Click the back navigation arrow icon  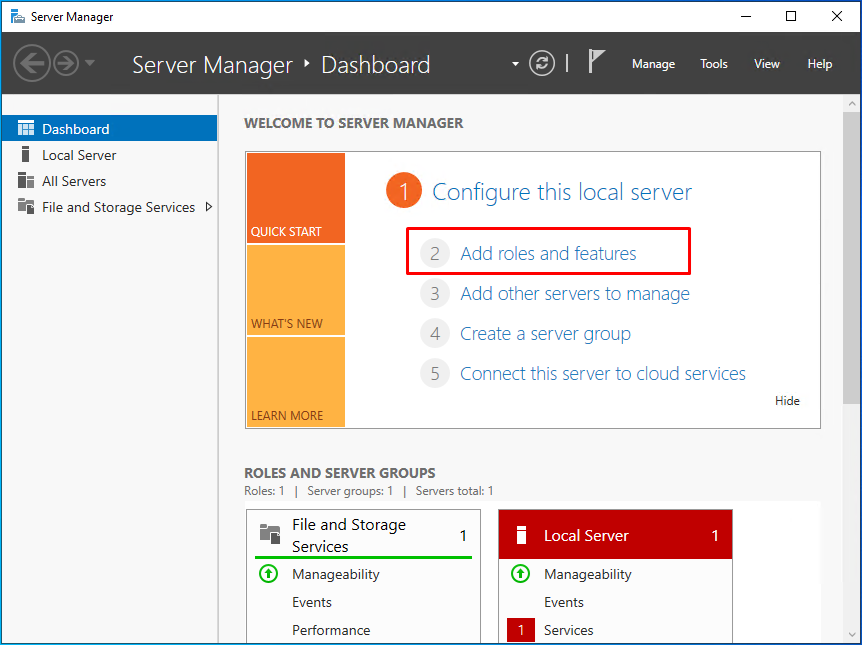click(31, 63)
